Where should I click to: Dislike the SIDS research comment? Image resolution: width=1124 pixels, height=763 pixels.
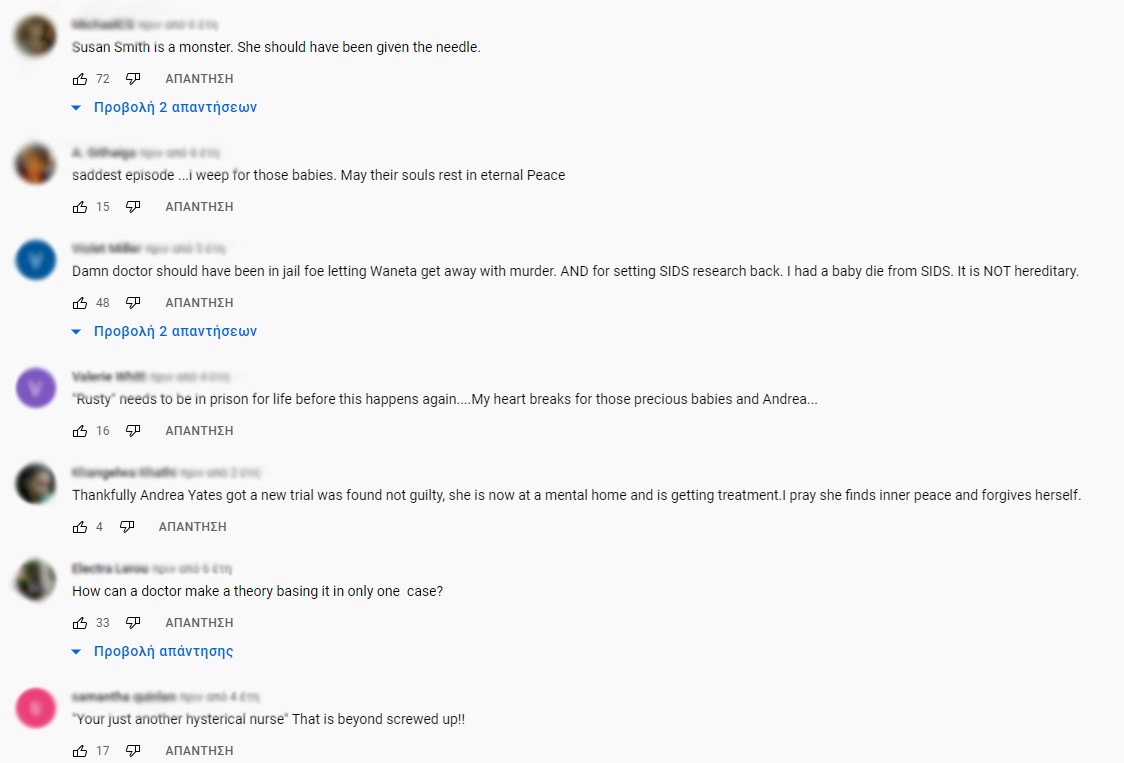point(133,303)
